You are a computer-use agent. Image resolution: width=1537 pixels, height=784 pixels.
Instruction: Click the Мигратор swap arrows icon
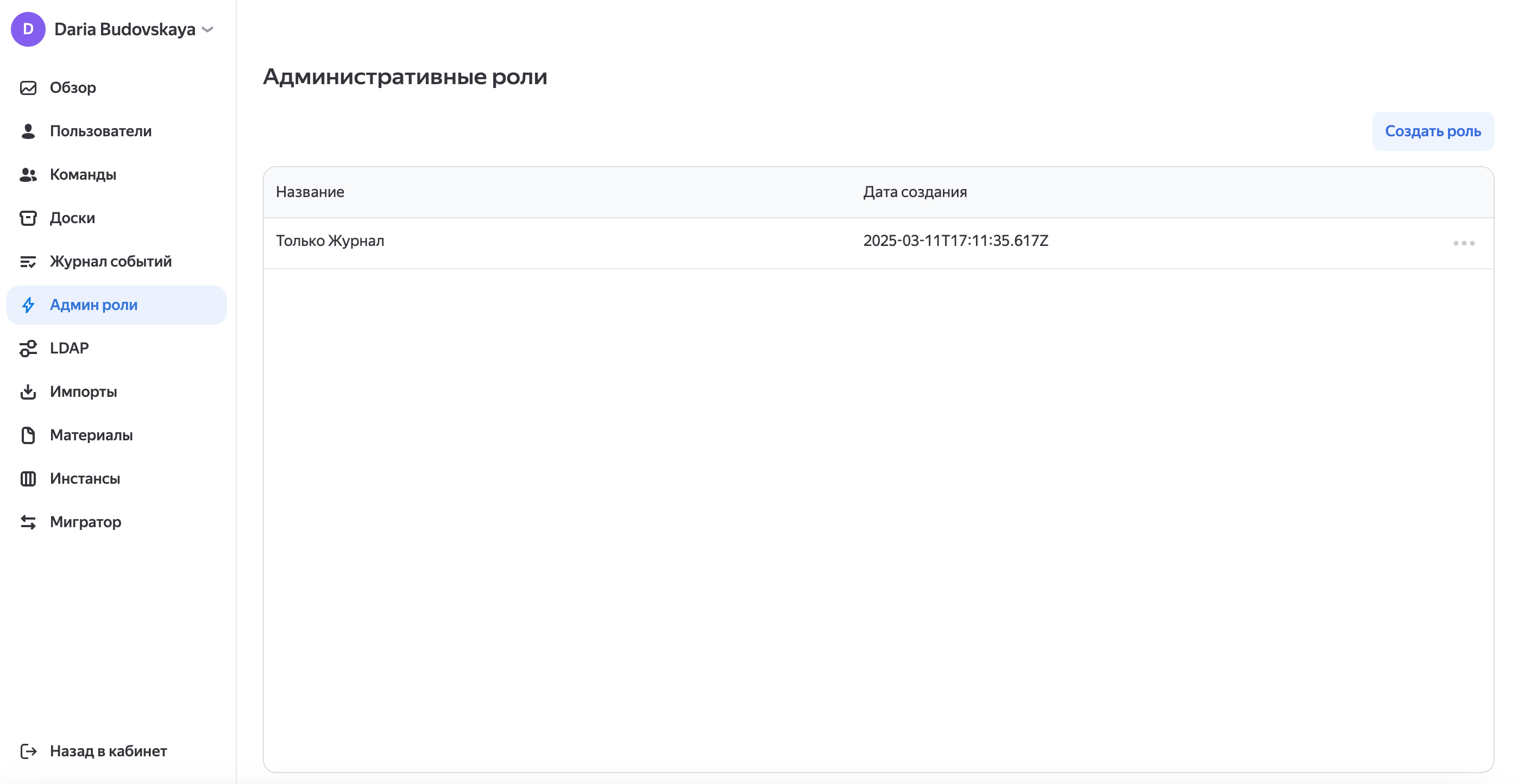tap(28, 522)
